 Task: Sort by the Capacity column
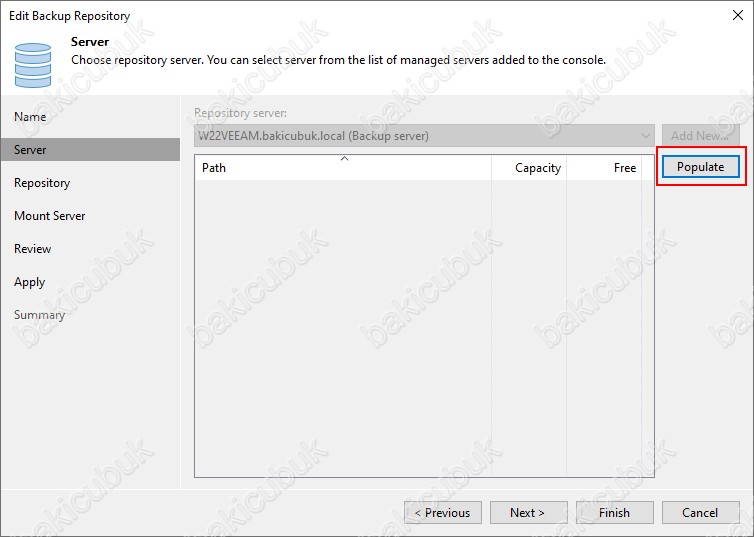pos(528,168)
